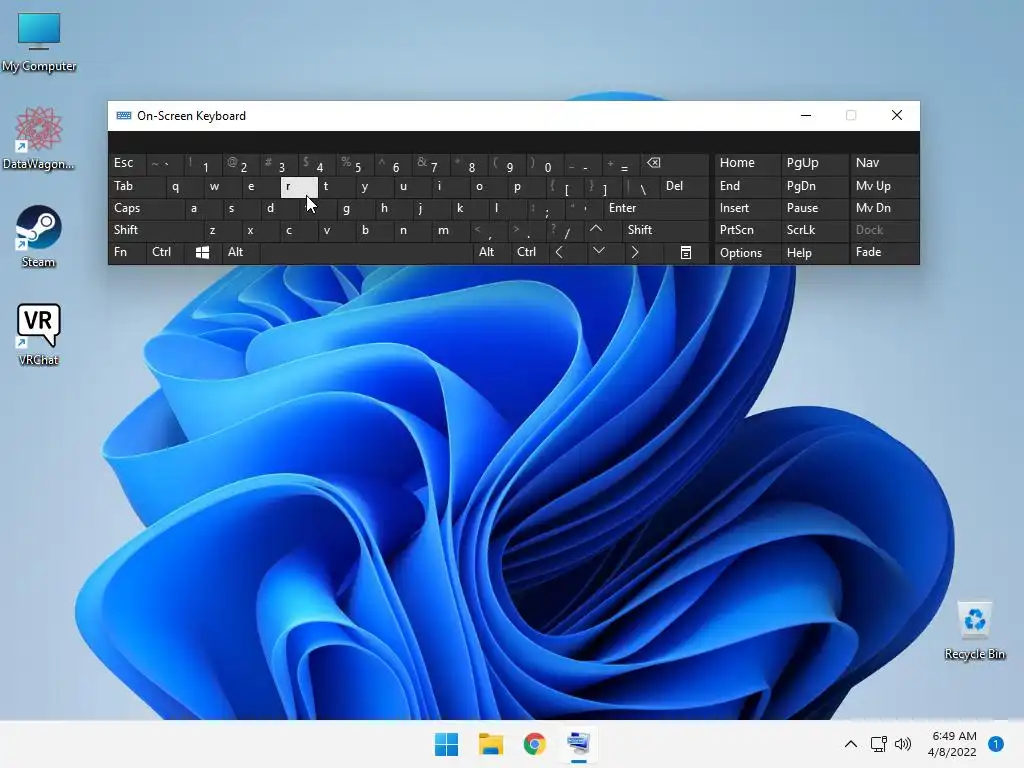Screen dimensions: 1024x768
Task: Click the Esc key
Action: (x=127, y=163)
